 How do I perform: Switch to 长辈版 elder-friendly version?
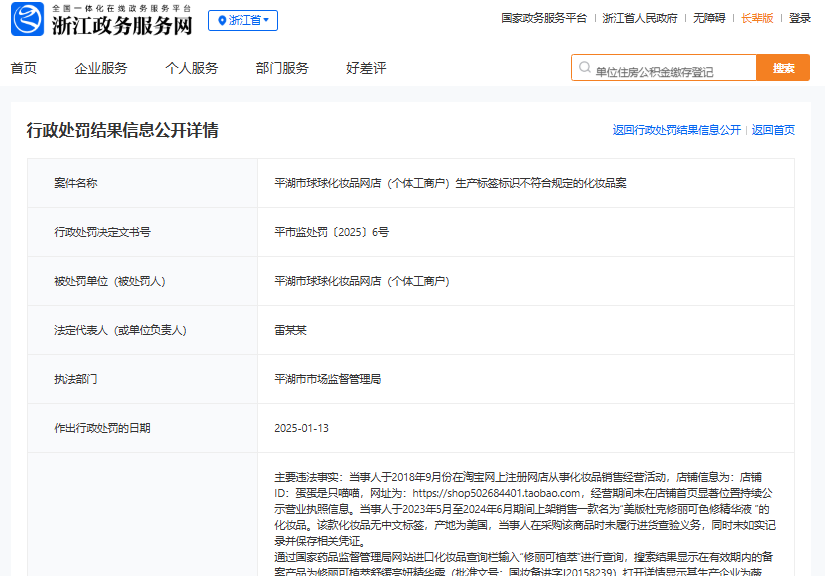click(x=757, y=18)
